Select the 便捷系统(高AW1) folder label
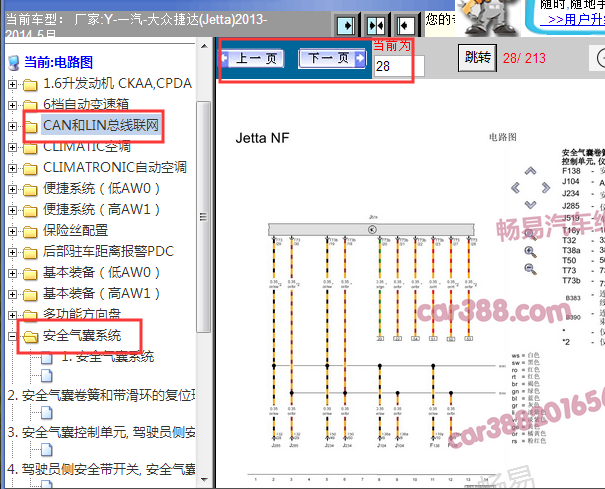605x489 pixels. (101, 210)
